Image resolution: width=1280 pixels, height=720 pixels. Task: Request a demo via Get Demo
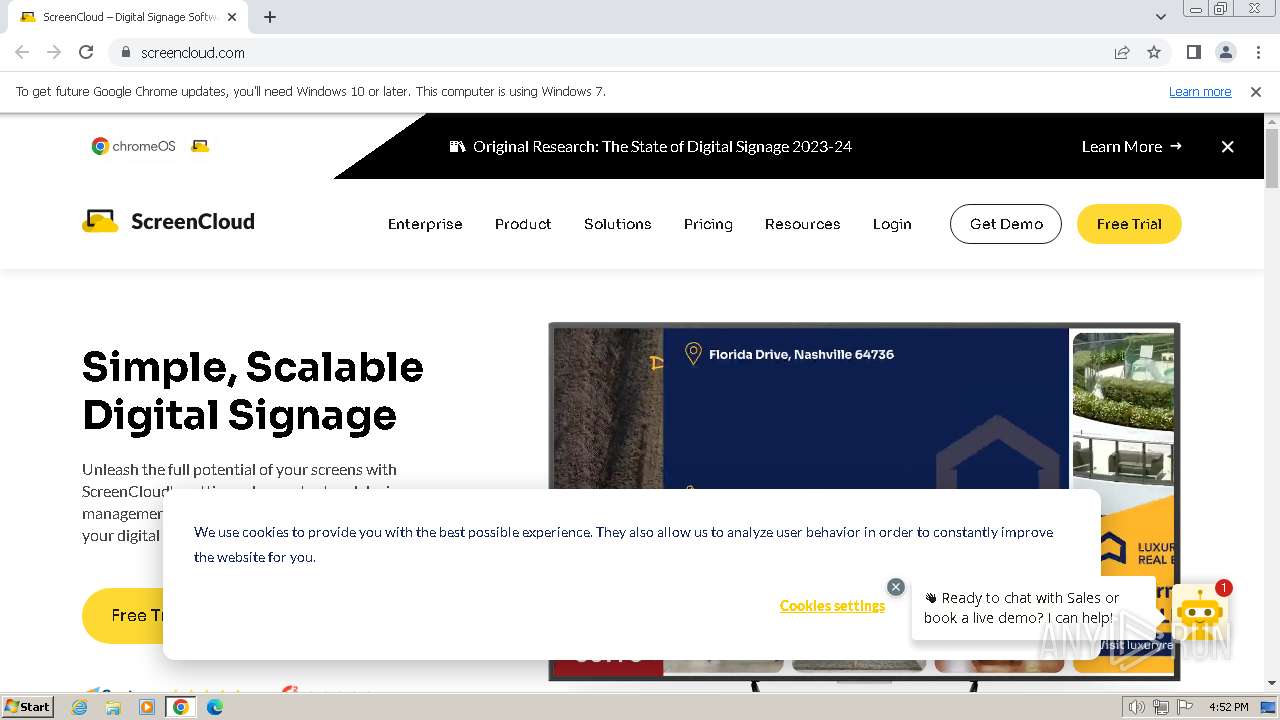[1006, 224]
